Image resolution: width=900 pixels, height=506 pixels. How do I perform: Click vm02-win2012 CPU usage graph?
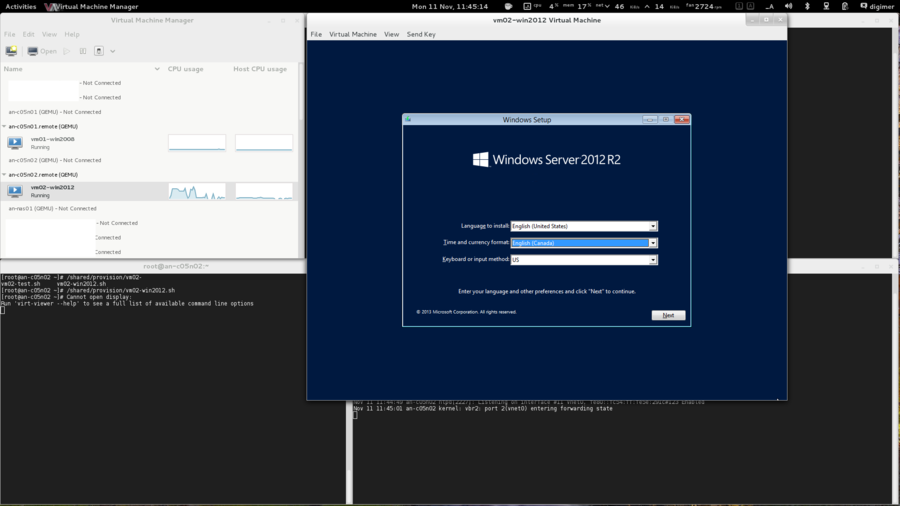197,191
